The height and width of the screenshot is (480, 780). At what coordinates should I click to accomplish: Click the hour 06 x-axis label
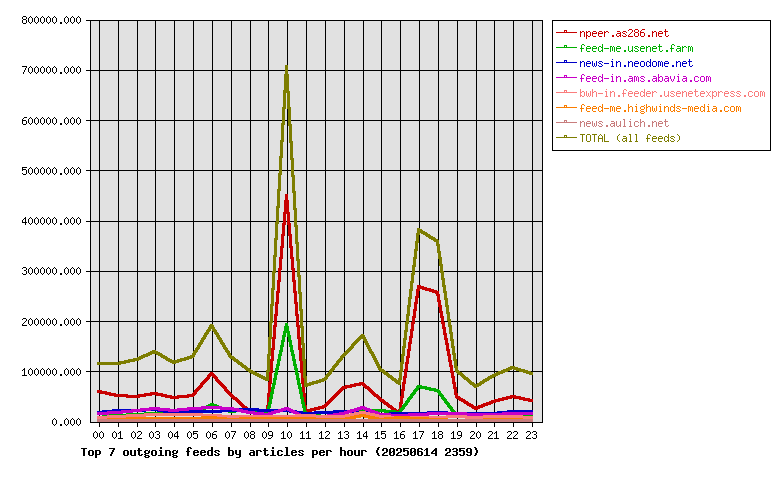pyautogui.click(x=211, y=435)
